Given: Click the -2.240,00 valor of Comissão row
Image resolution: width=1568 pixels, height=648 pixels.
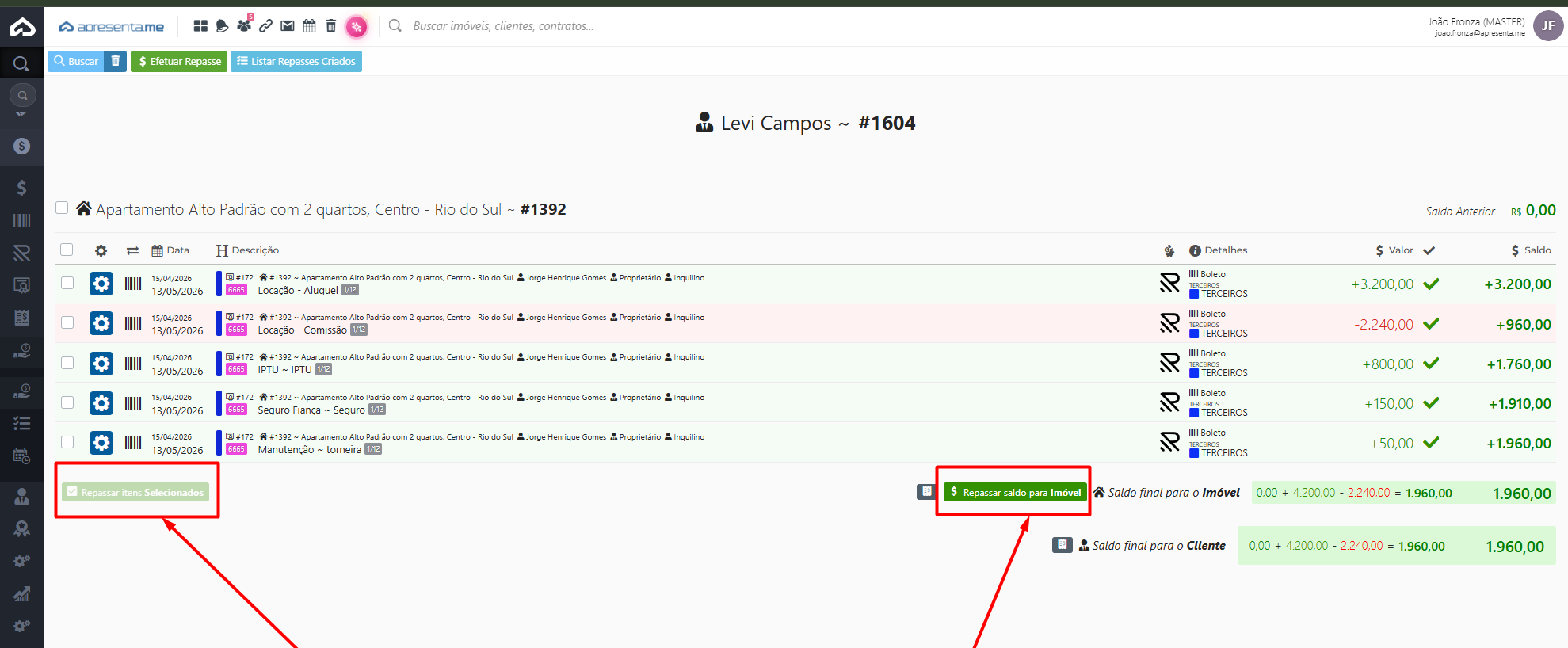Looking at the screenshot, I should [x=1383, y=324].
